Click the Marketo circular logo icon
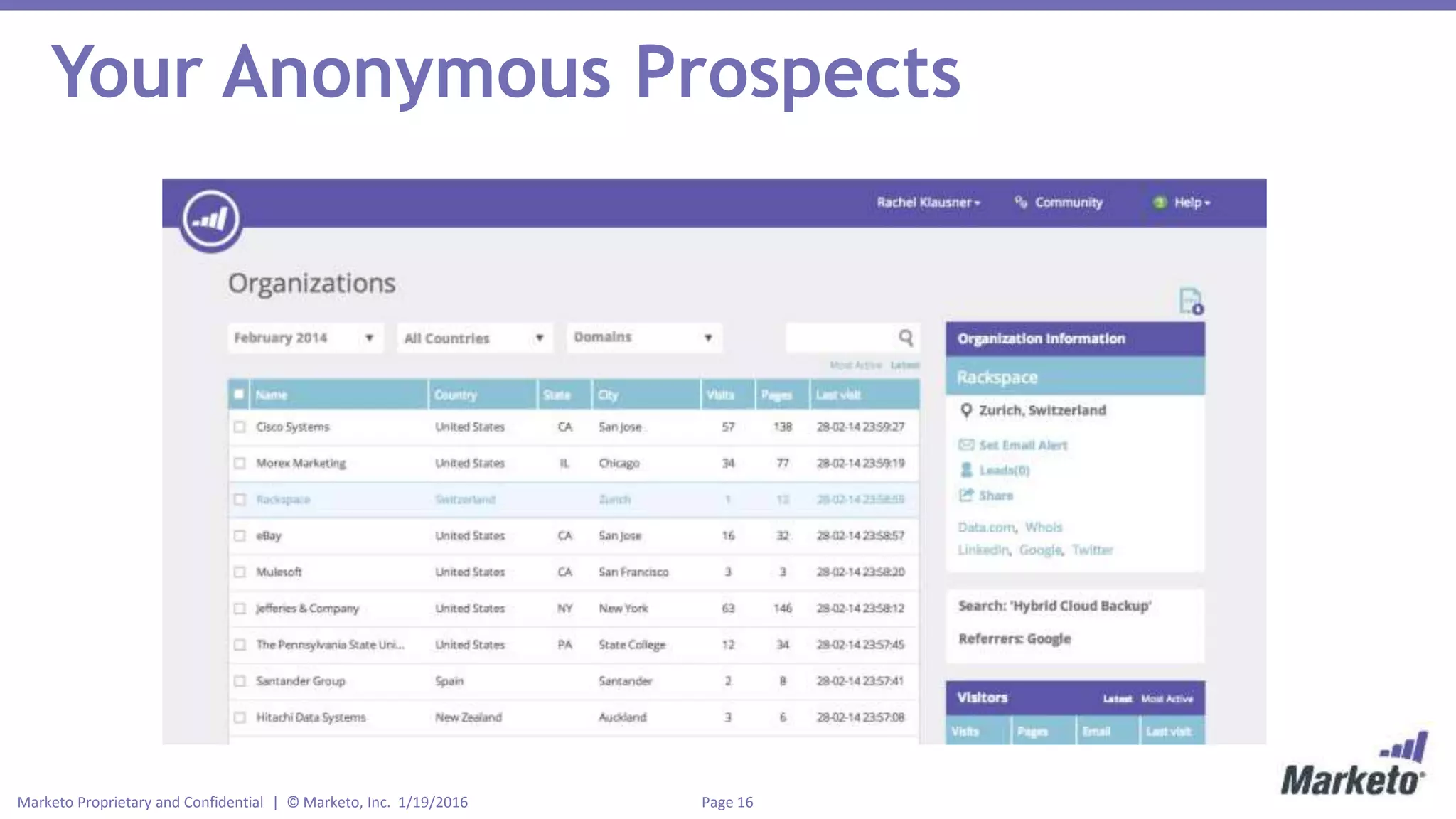This screenshot has width=1456, height=819. click(x=211, y=220)
